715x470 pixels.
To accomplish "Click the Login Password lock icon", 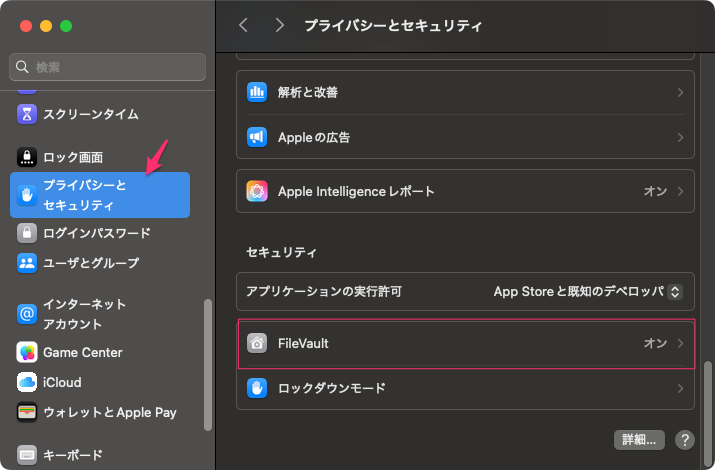I will coord(27,233).
